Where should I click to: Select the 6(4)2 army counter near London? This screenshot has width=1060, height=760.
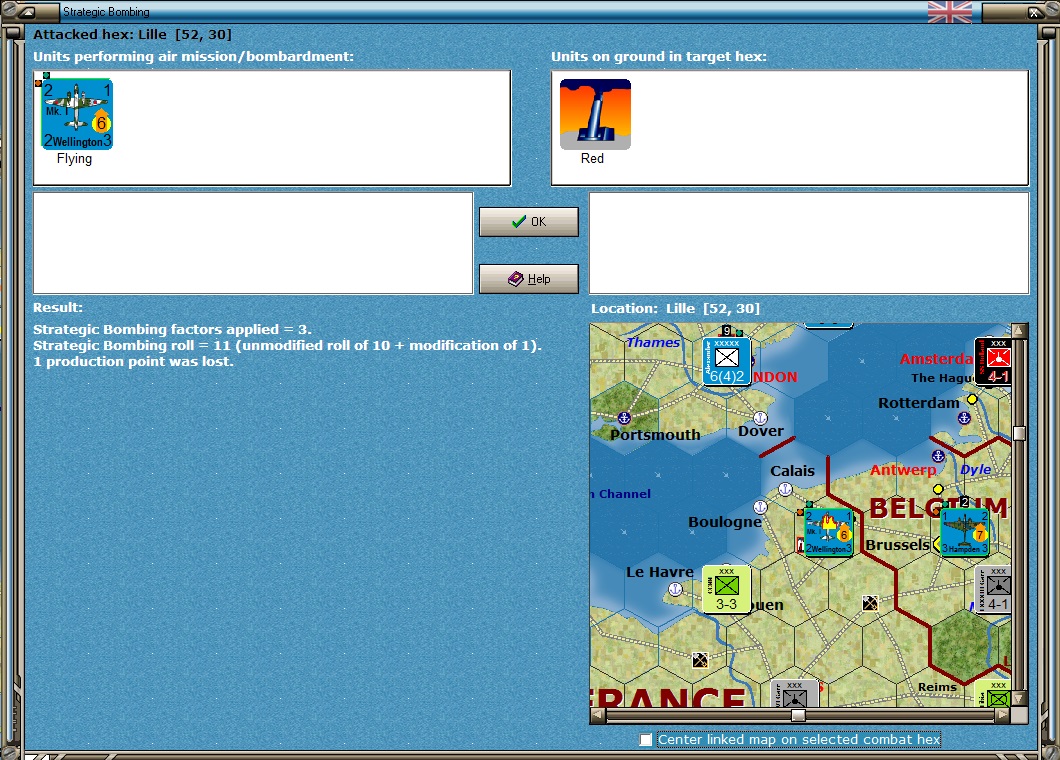726,362
